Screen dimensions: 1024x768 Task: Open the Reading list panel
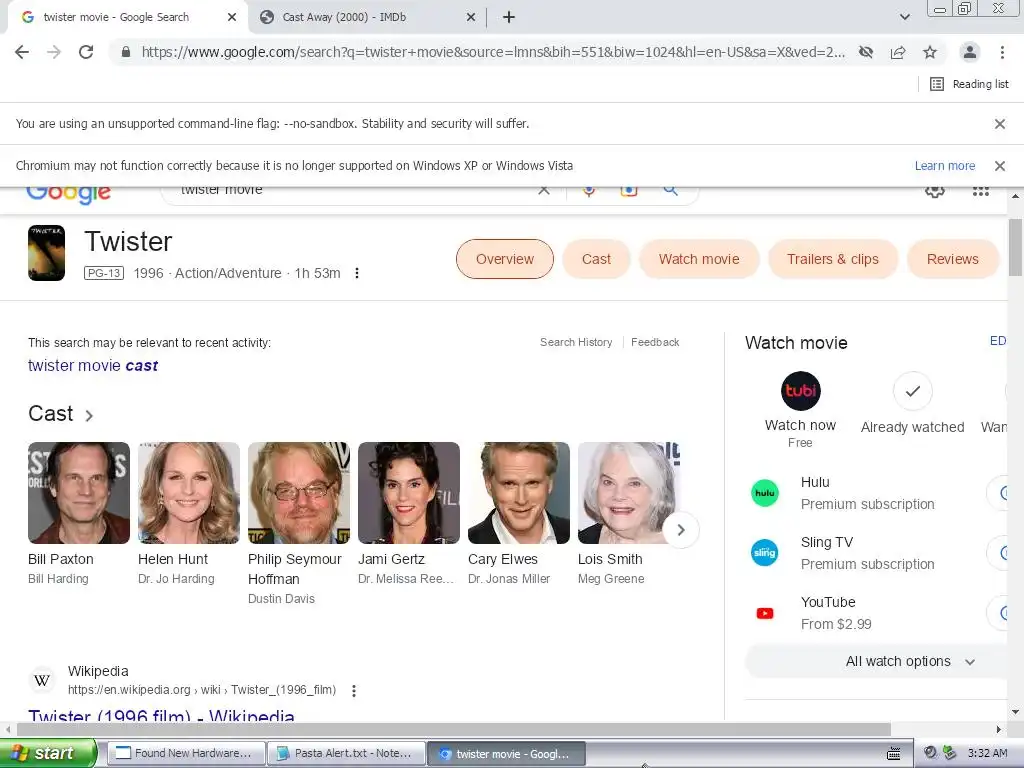969,84
